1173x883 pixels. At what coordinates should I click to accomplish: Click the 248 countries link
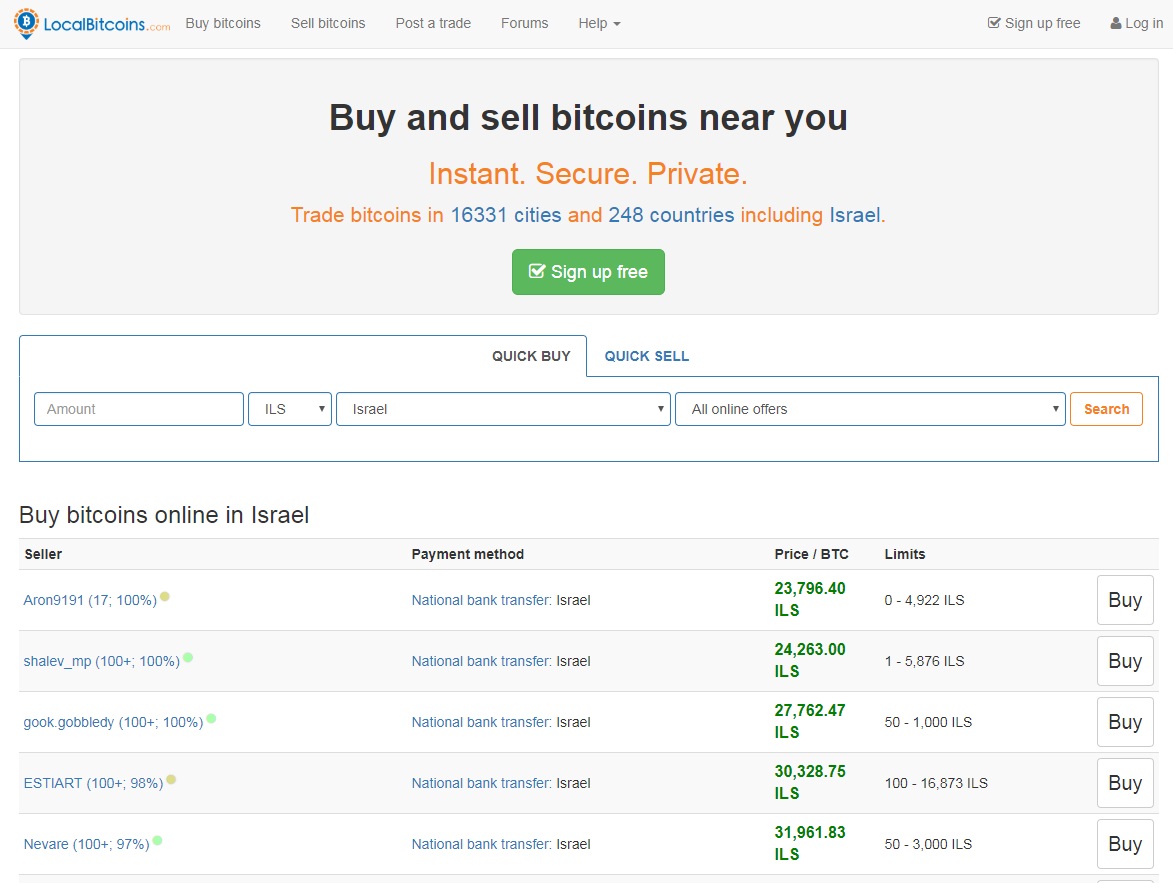click(671, 215)
